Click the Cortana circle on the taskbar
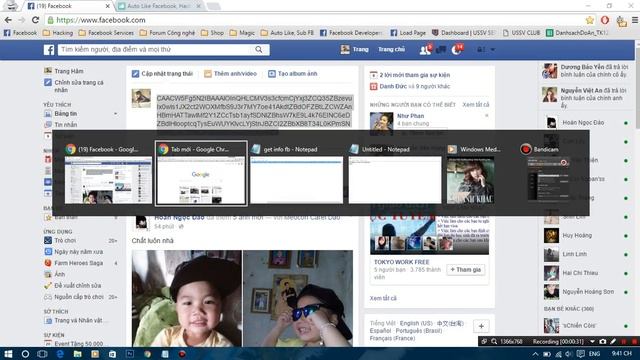 (25, 354)
